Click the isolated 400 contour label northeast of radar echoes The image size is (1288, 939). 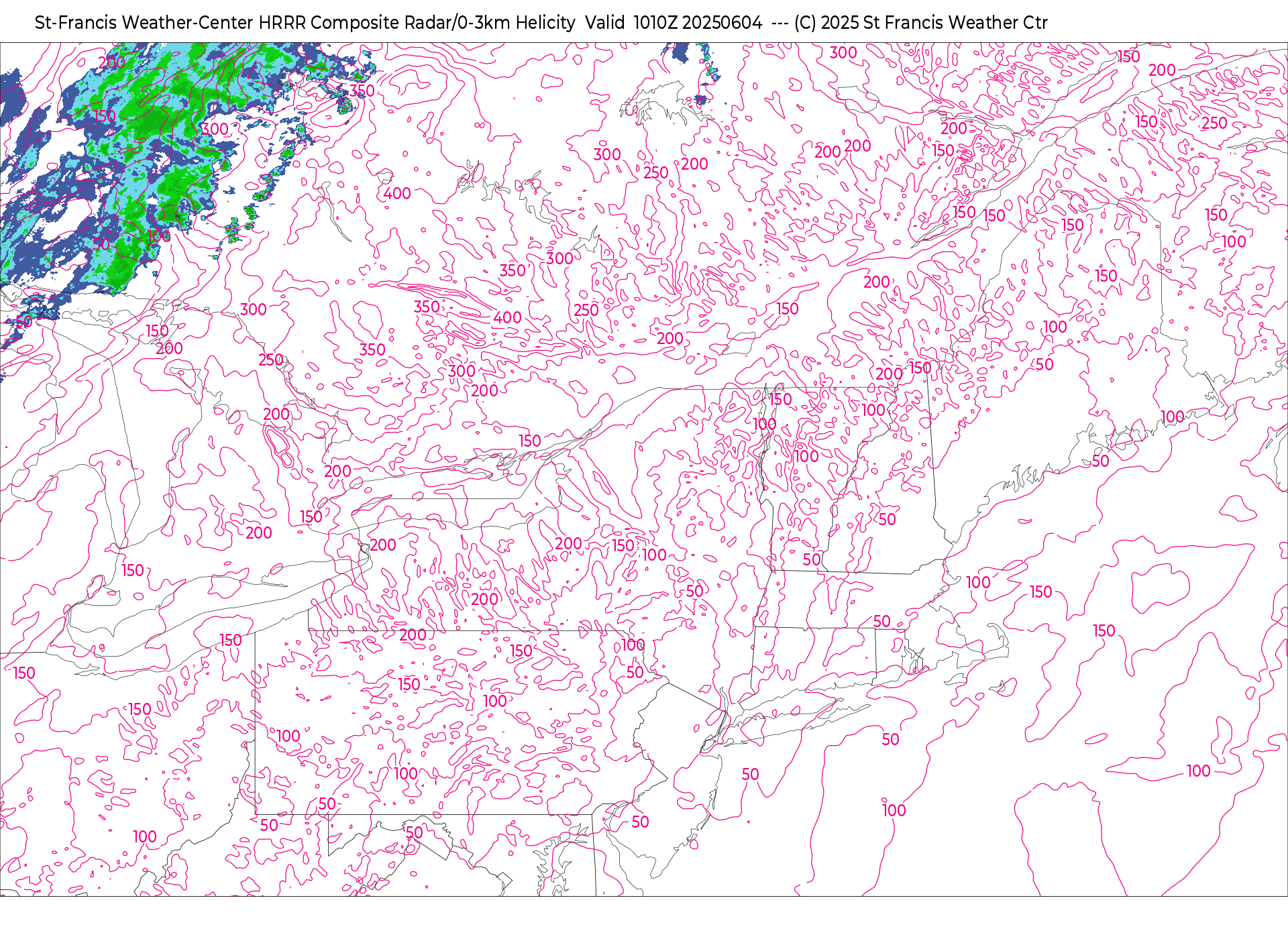pos(397,194)
